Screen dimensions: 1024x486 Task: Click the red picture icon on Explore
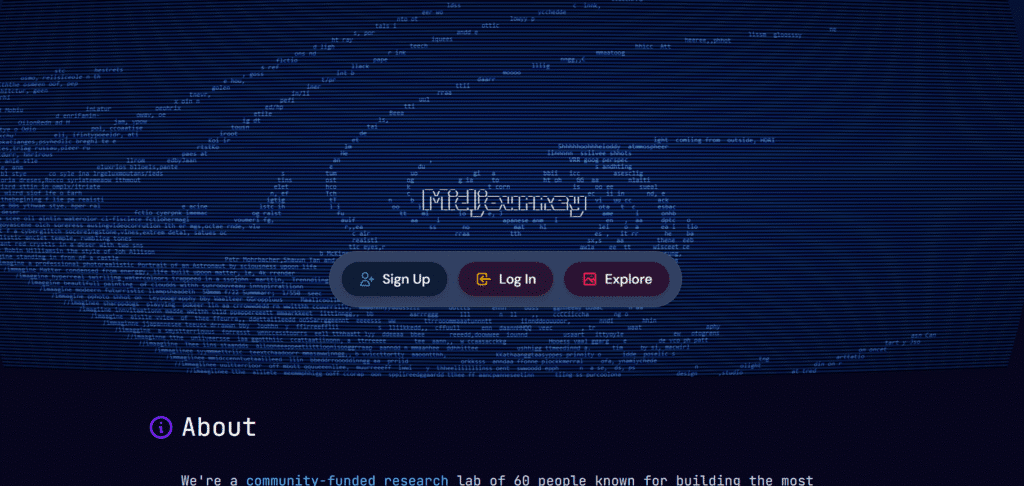[589, 279]
